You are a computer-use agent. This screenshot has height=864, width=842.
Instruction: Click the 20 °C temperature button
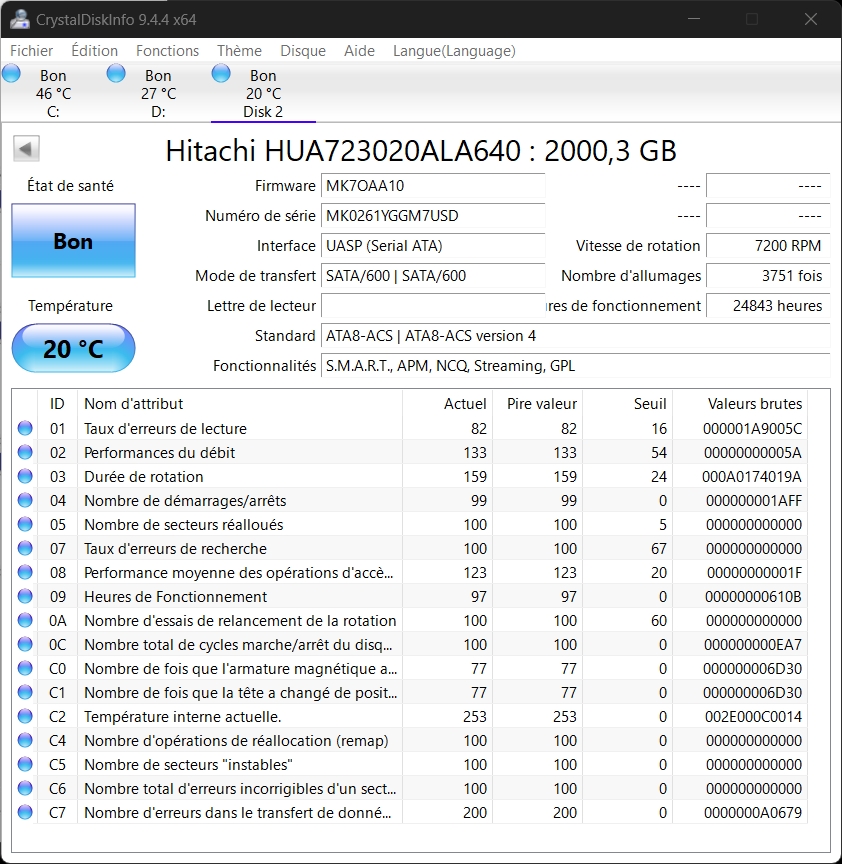pos(73,349)
